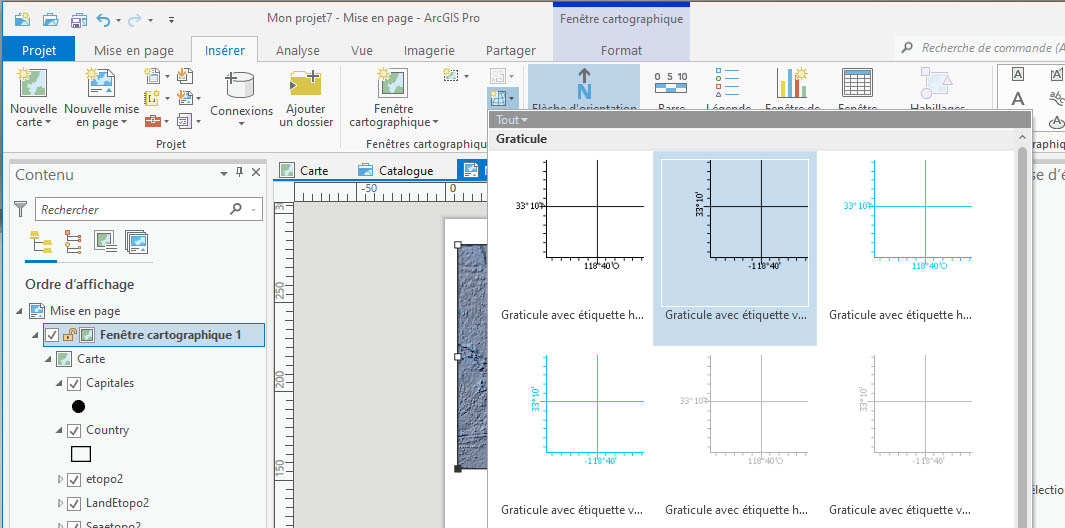Open the blue Projet tab
The width and height of the screenshot is (1065, 528).
(x=38, y=50)
